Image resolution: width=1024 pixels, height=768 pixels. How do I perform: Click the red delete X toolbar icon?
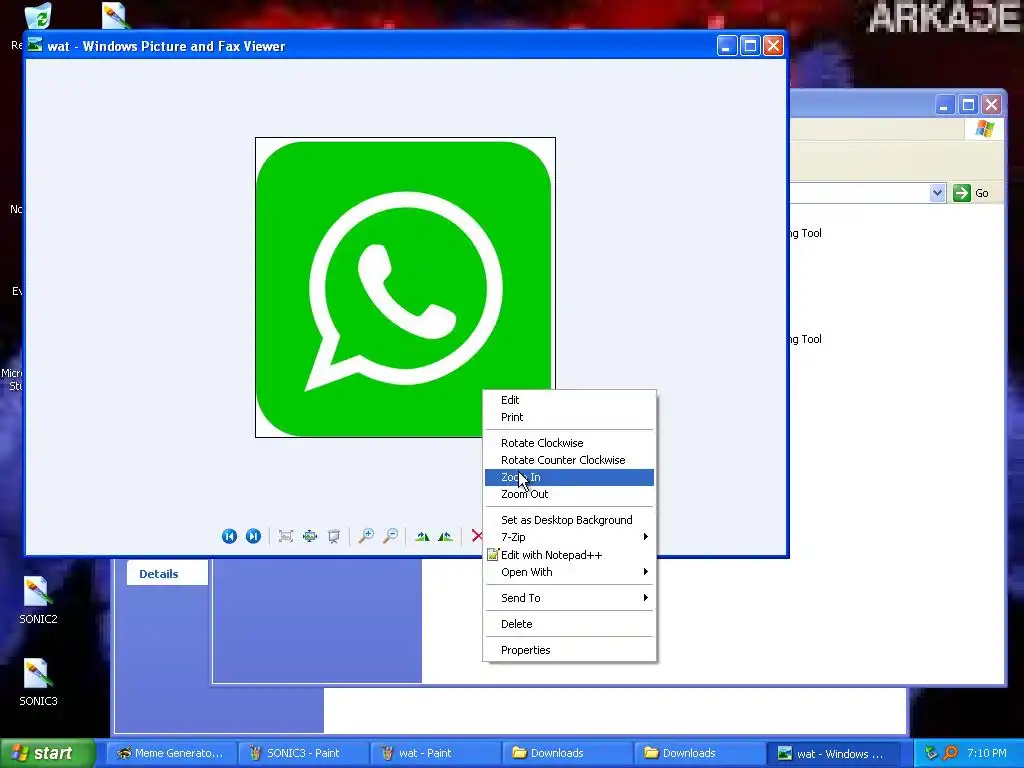coord(477,536)
